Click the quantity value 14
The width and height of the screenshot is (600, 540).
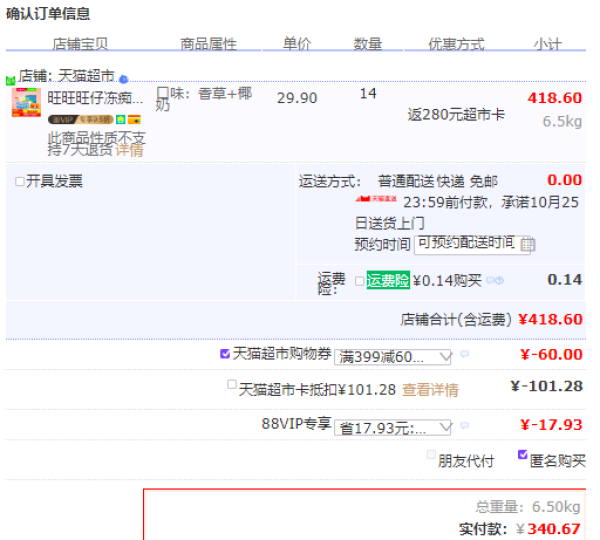coord(368,93)
